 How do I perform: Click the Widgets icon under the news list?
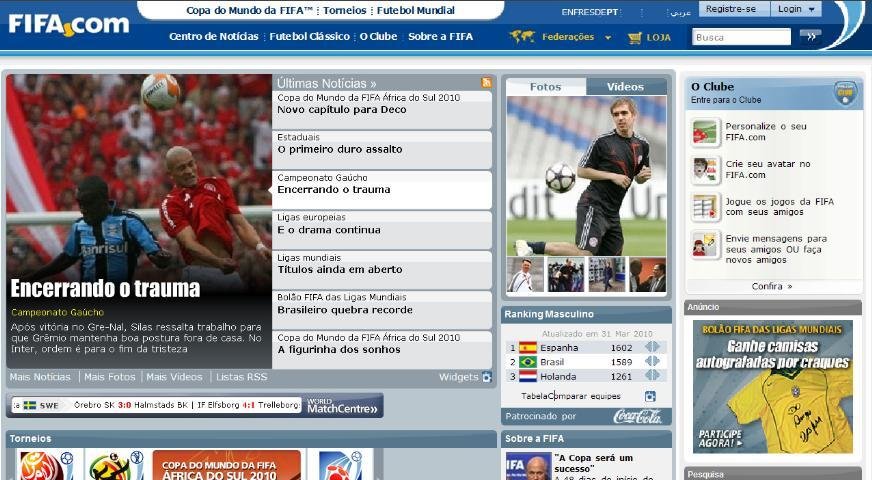coord(487,377)
